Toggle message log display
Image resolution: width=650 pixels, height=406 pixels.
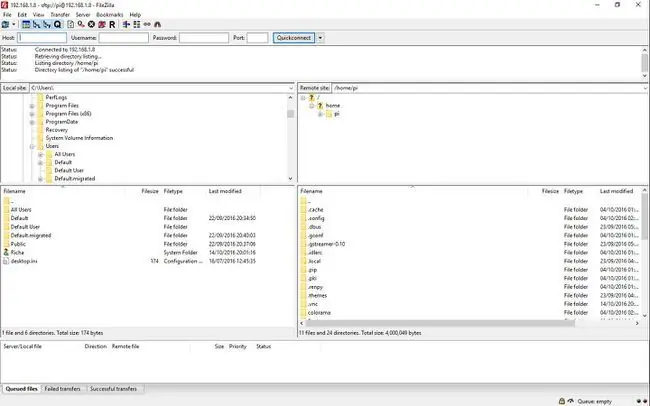coord(26,24)
